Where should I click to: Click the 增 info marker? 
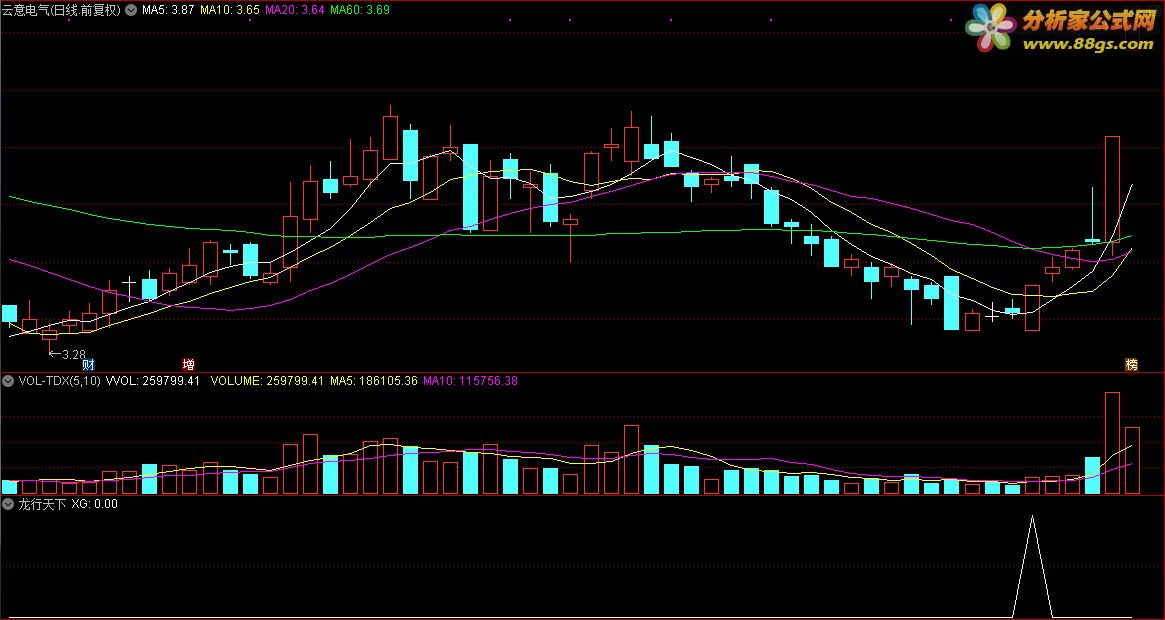tap(189, 364)
